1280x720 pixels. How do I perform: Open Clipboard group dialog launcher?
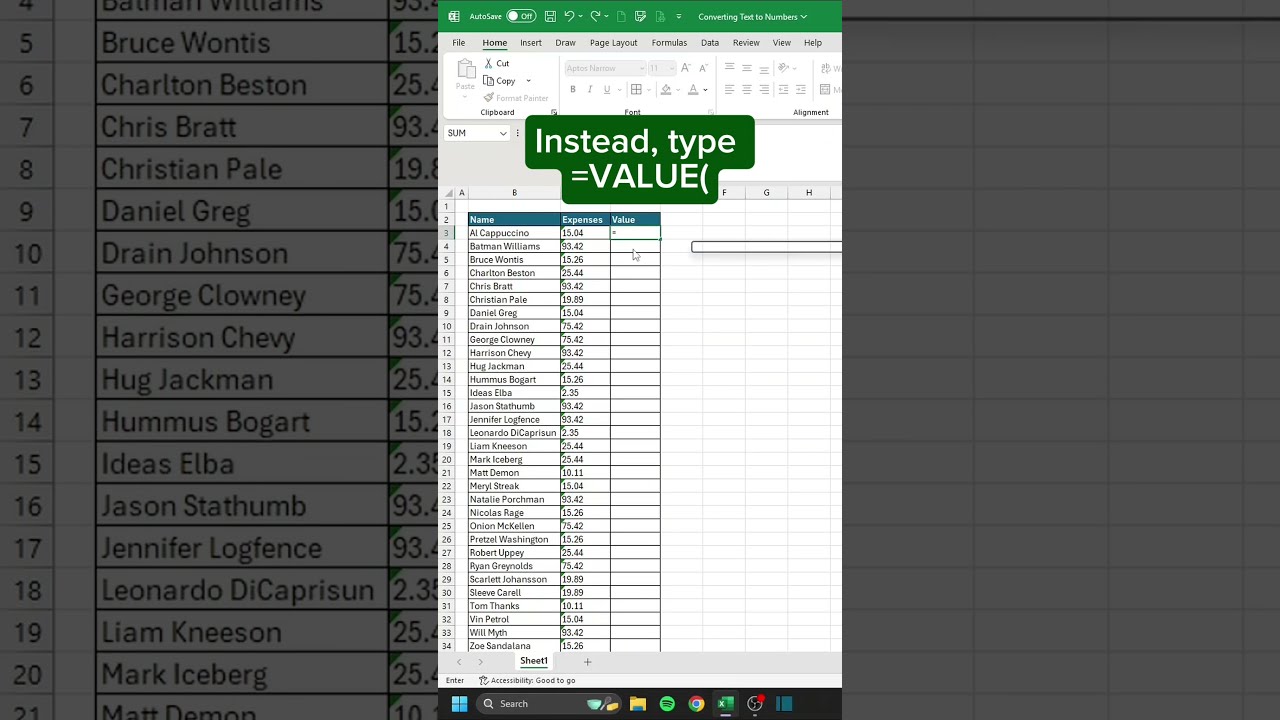click(554, 112)
